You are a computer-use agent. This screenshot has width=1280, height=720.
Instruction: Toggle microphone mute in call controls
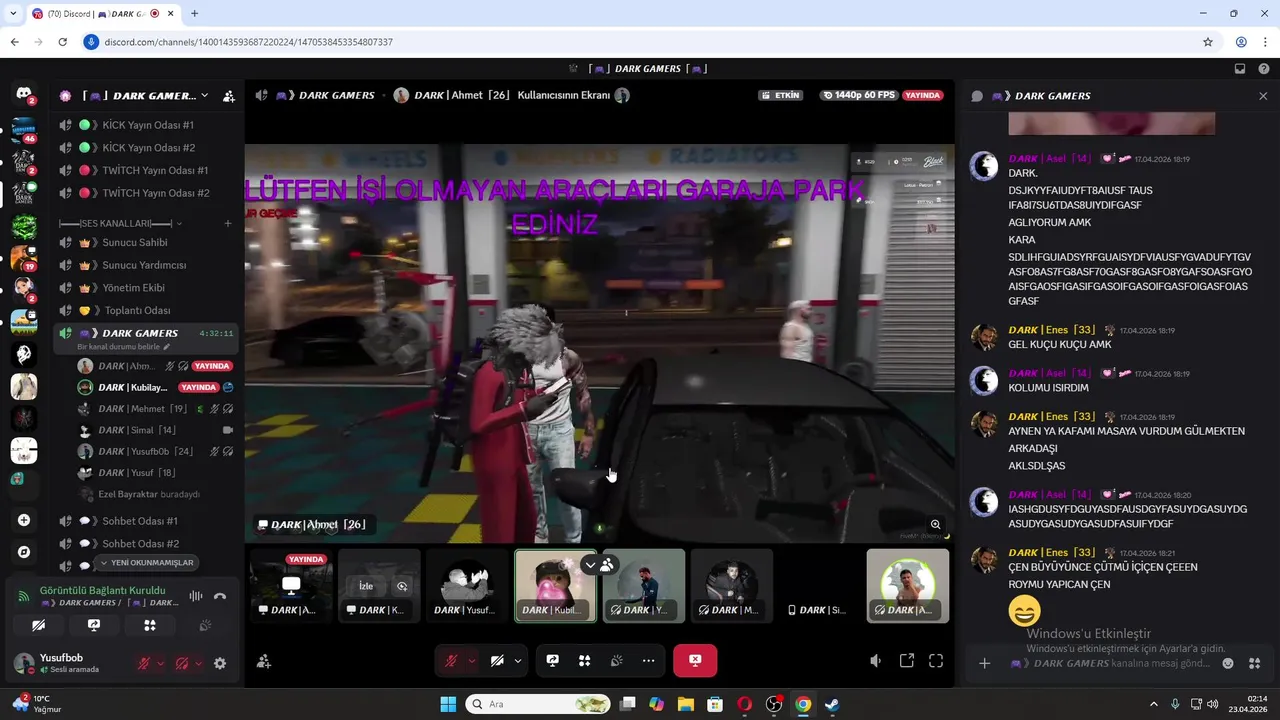451,661
